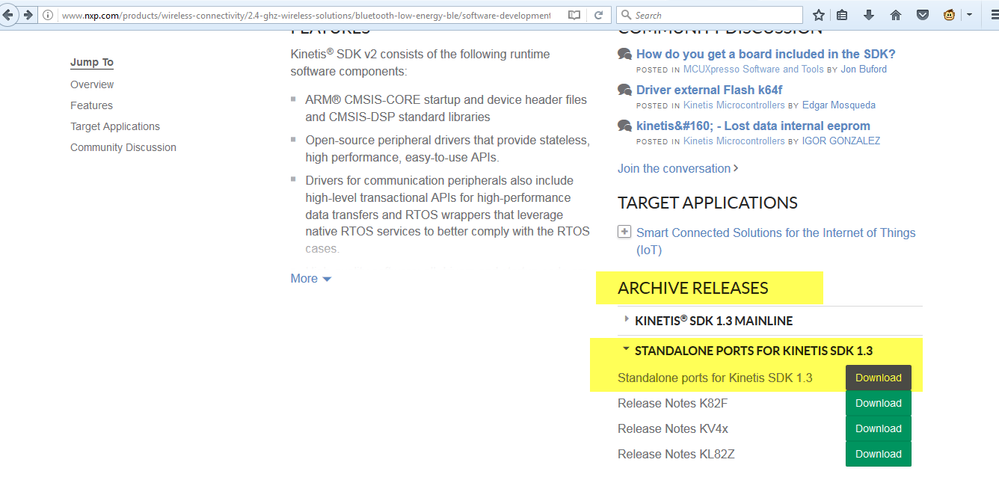Open Kinetis Microcontrollers category under Flash k64f

tap(734, 105)
